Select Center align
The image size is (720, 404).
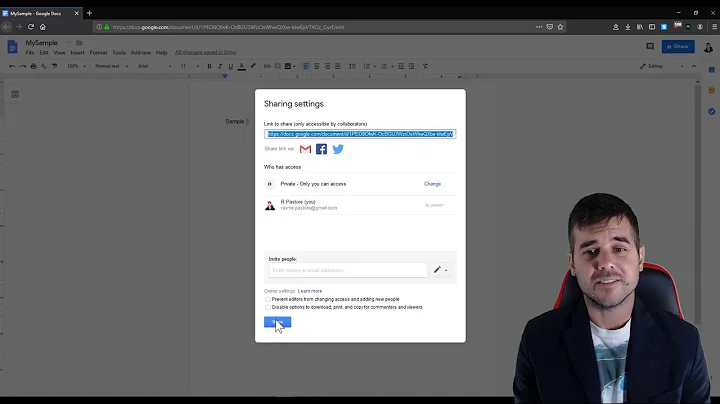[316, 66]
